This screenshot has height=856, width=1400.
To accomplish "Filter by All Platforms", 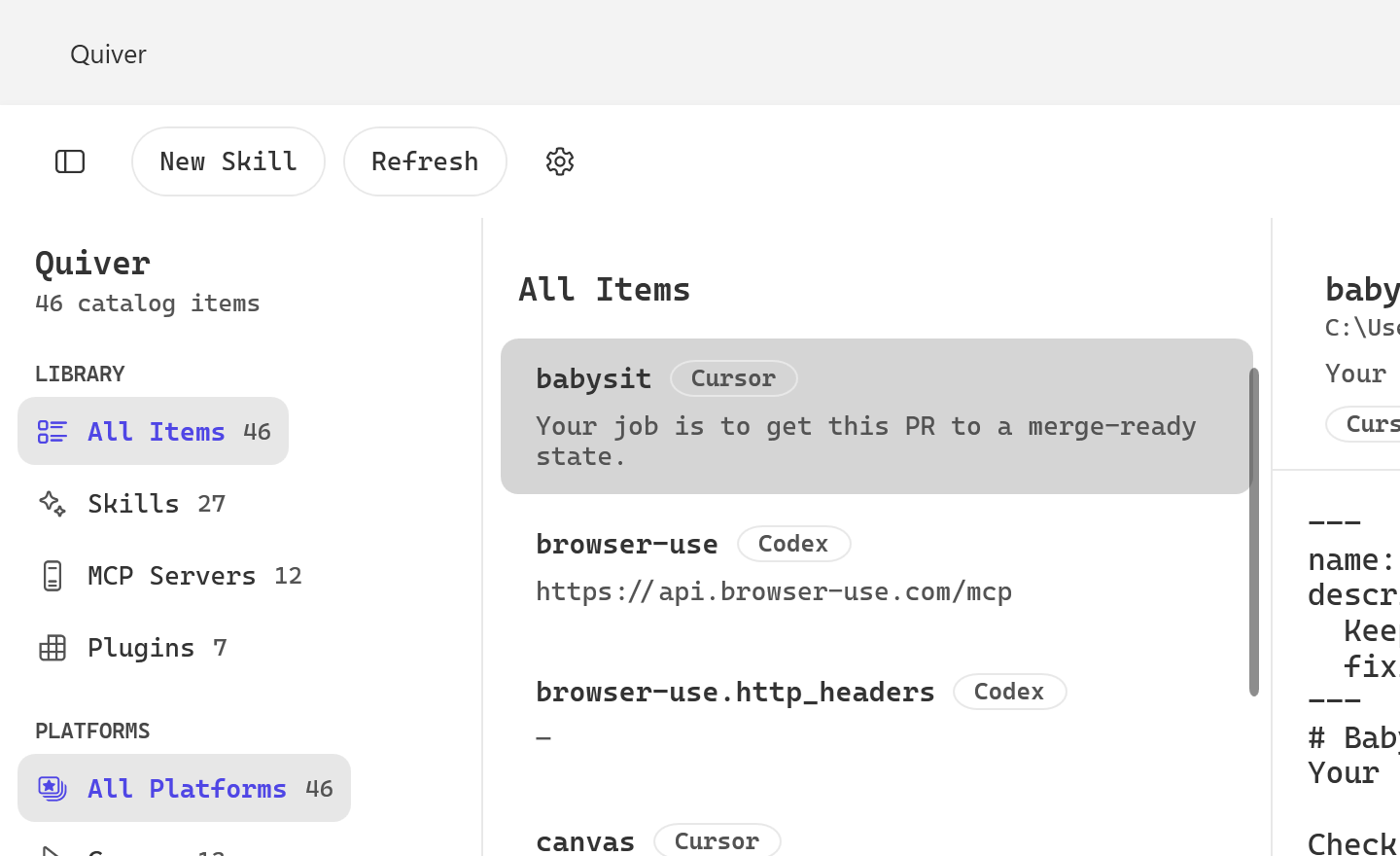I will coord(184,788).
